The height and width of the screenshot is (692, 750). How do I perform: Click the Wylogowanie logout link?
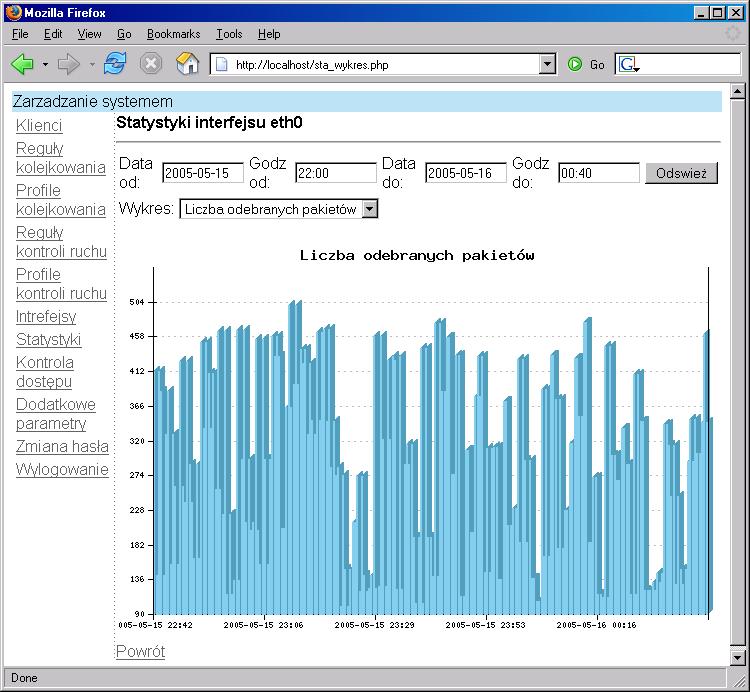(x=62, y=470)
